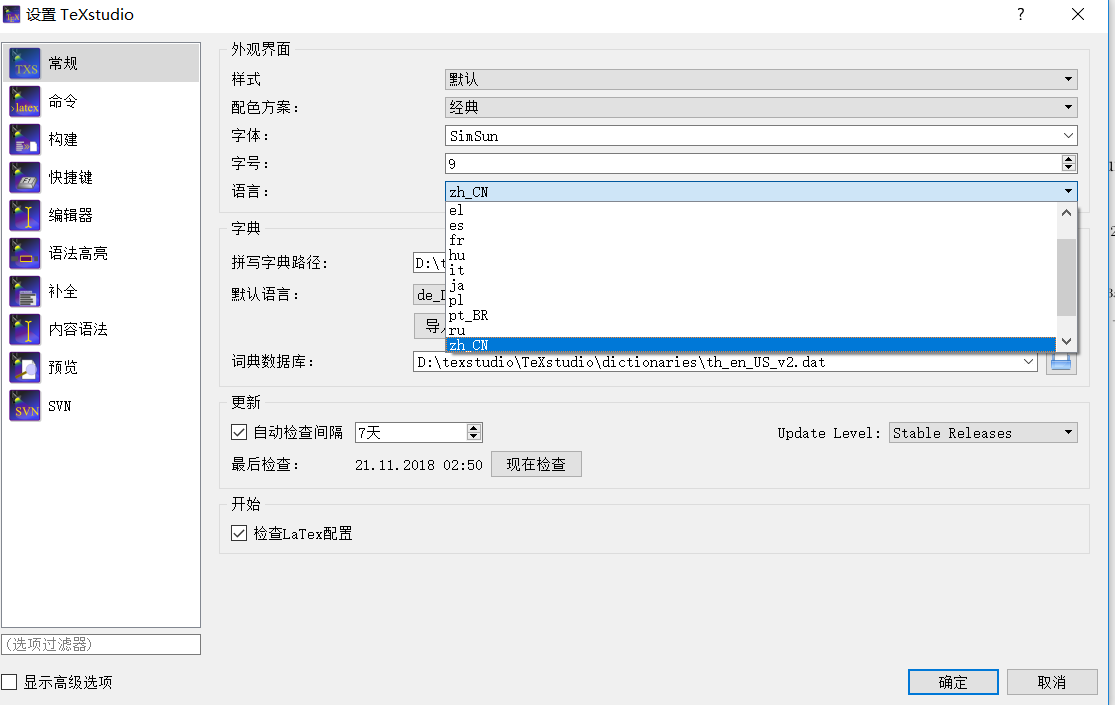Select language option pl
1115x705 pixels.
coord(751,300)
